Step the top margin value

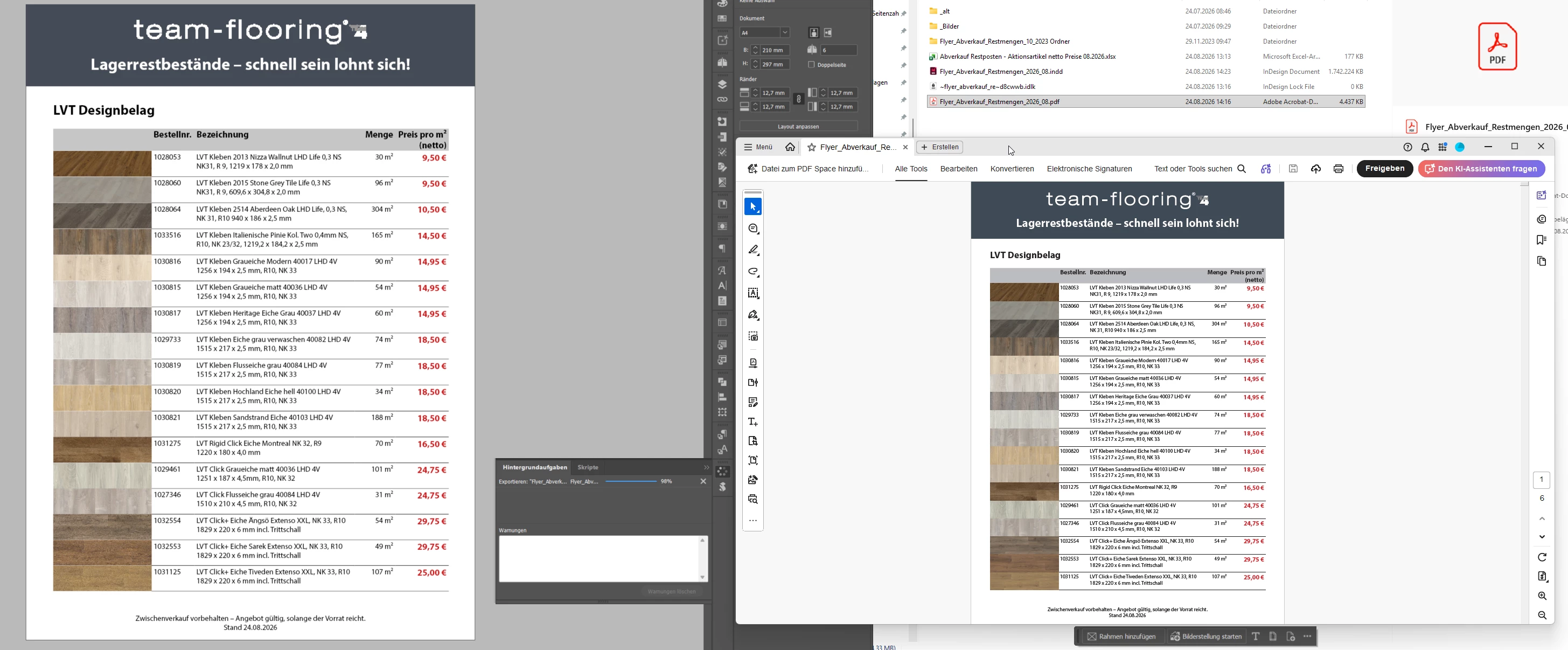(x=755, y=93)
